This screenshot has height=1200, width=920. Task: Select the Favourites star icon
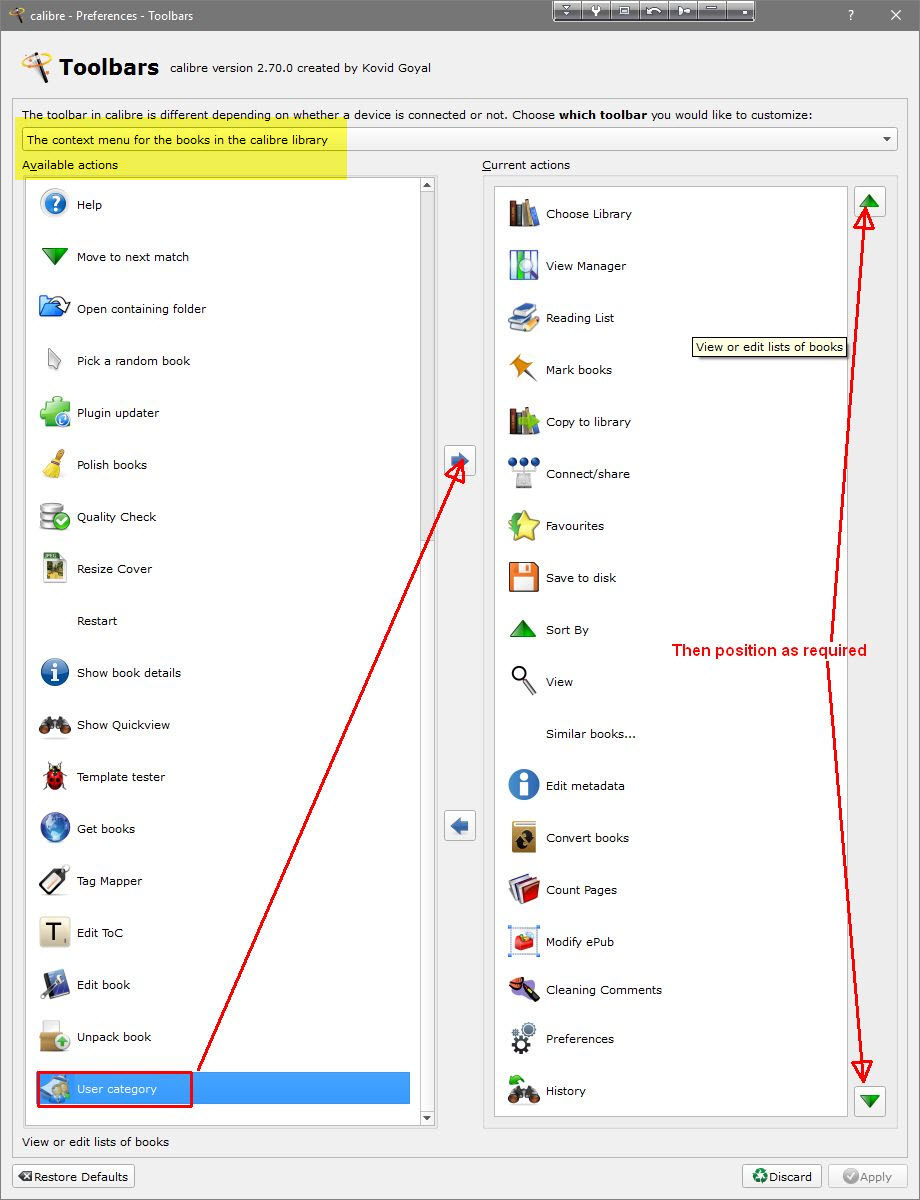523,525
